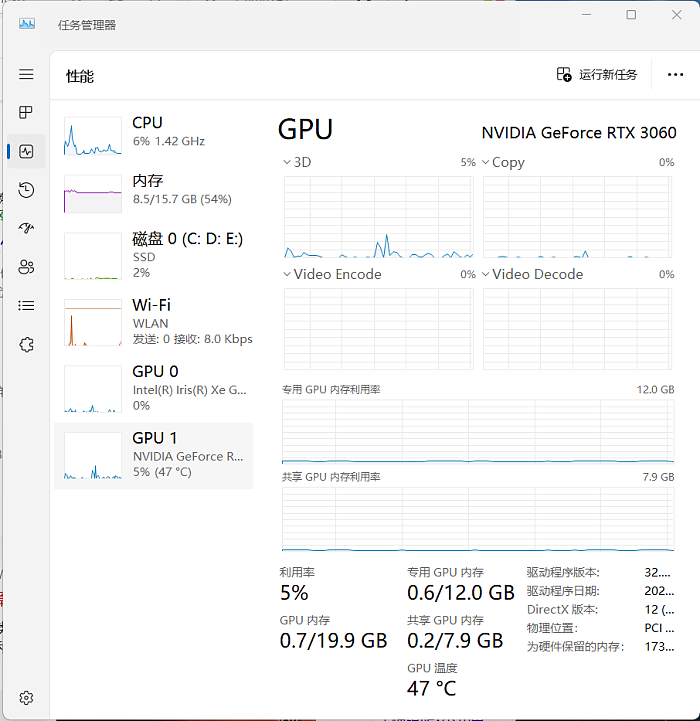Click the 共享 GPU 内存利用率 graph
This screenshot has height=721, width=700.
click(x=478, y=519)
